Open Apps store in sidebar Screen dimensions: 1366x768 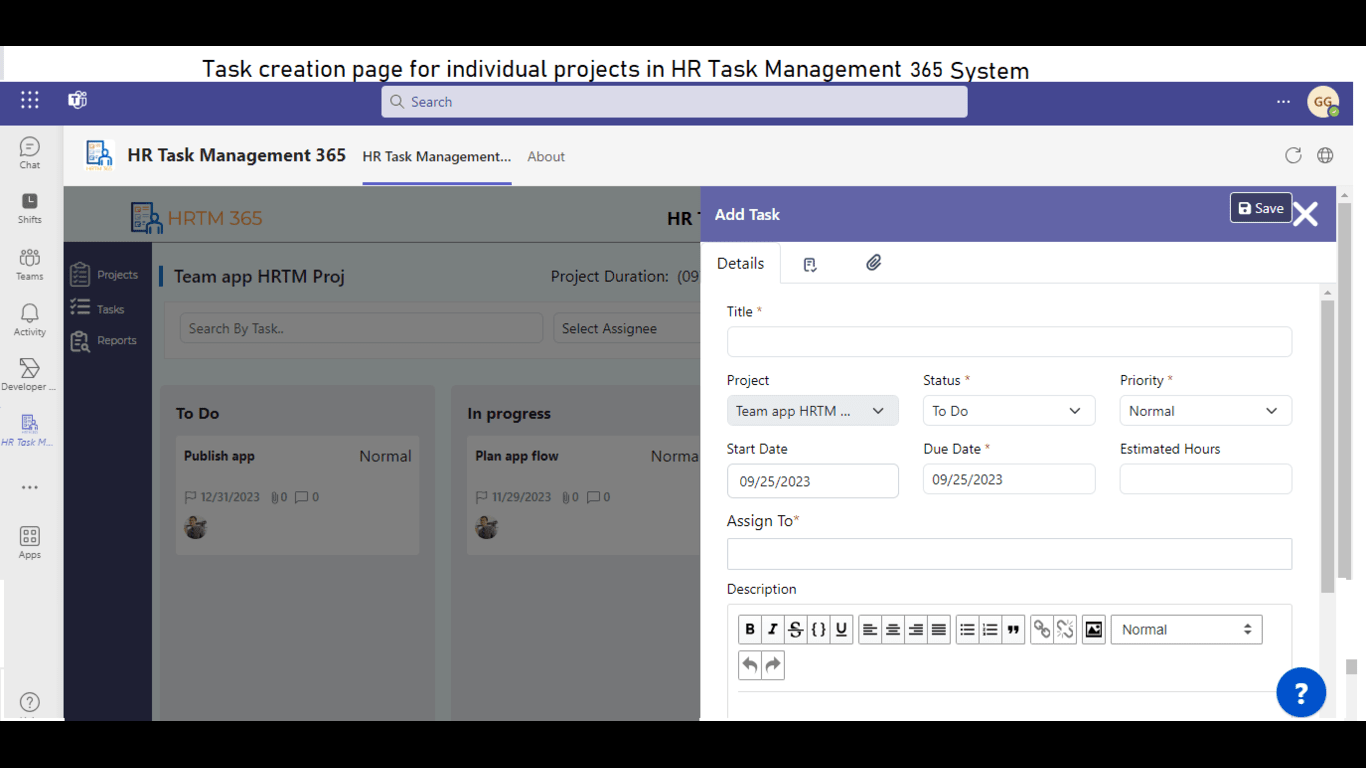30,543
